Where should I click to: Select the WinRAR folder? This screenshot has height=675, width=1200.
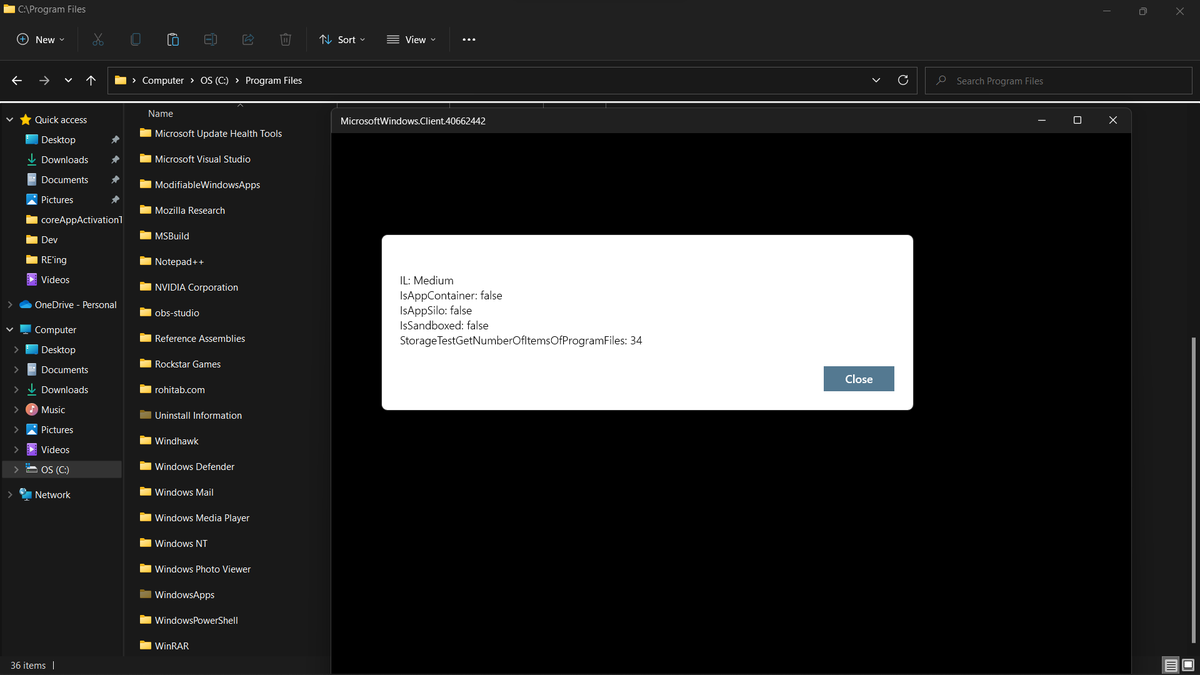click(x=164, y=646)
